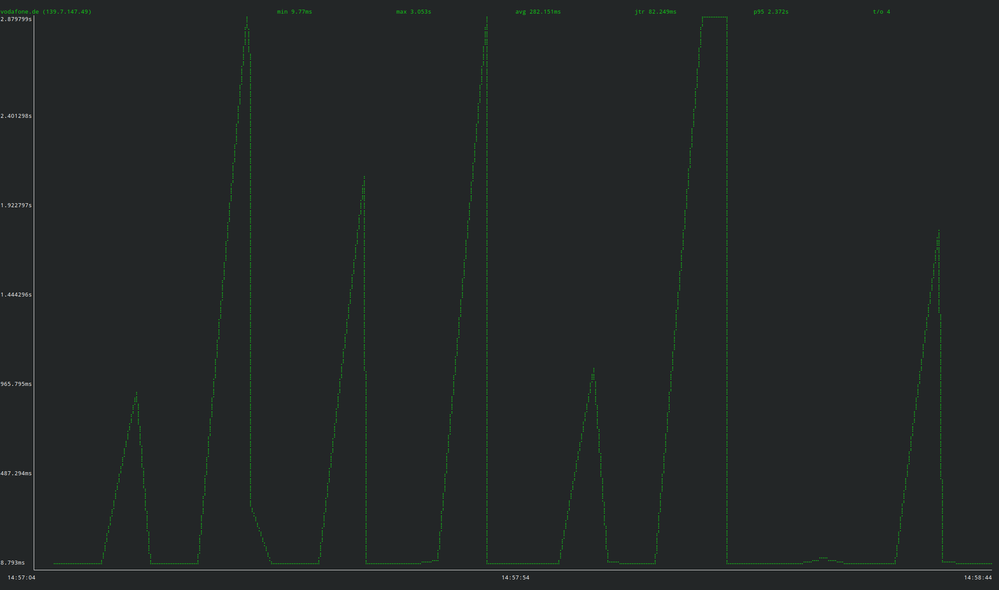Select the jtr 82.249ms jitter value
Screen dimensions: 999x590
coord(655,11)
